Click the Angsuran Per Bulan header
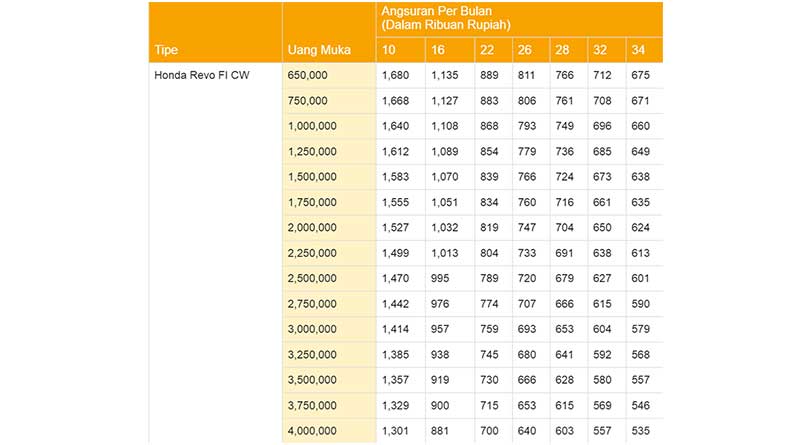 coord(446,17)
